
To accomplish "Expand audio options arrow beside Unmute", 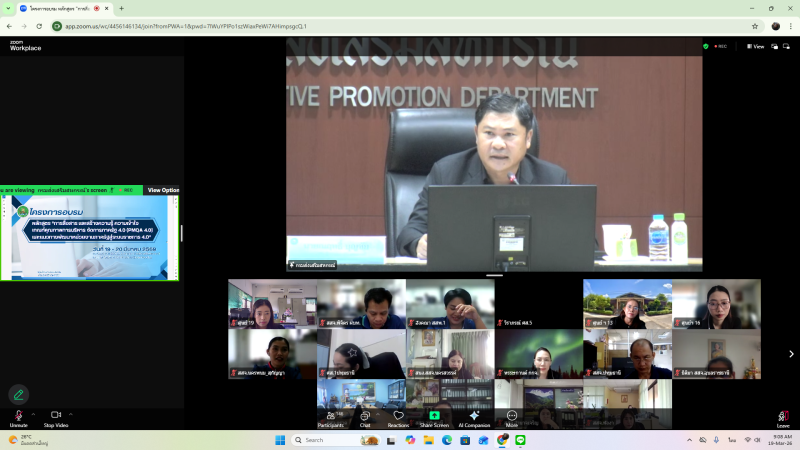I will tap(32, 414).
